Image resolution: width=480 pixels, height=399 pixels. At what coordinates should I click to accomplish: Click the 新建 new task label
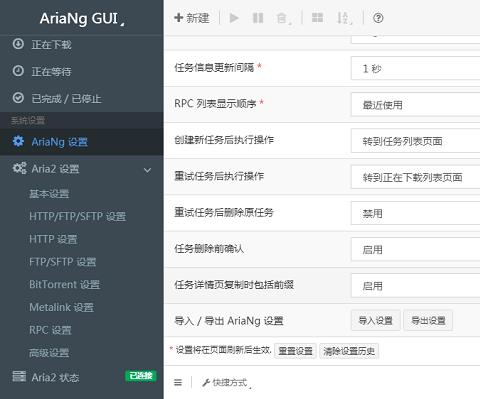[x=198, y=18]
